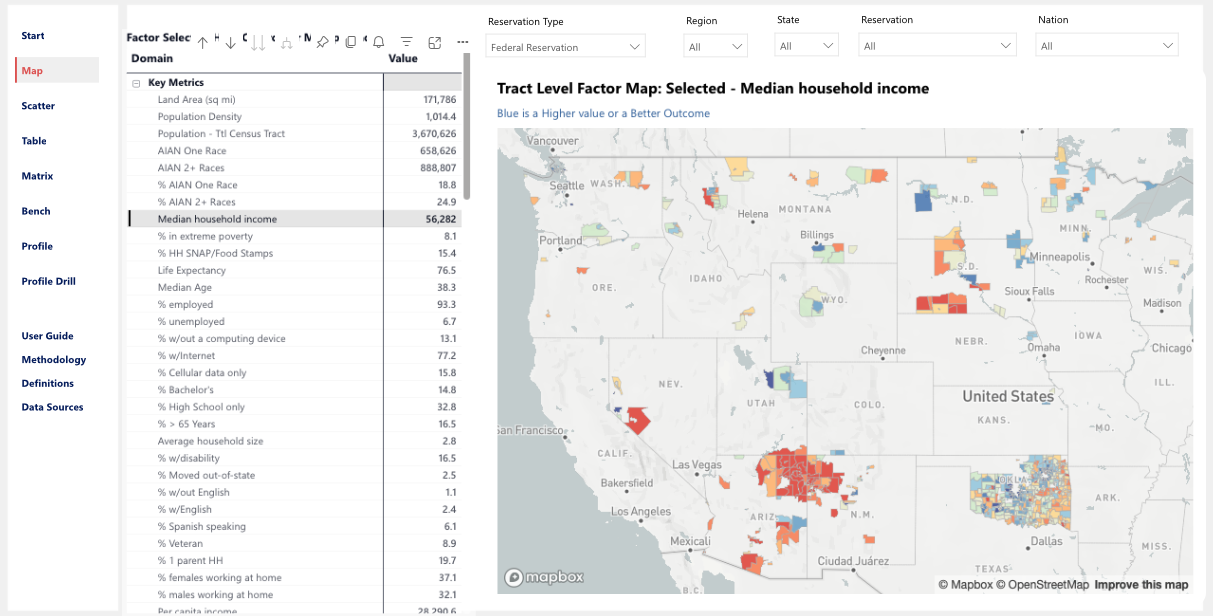This screenshot has width=1213, height=616.
Task: Select Population - Ttl Census Tract row
Action: pyautogui.click(x=294, y=134)
